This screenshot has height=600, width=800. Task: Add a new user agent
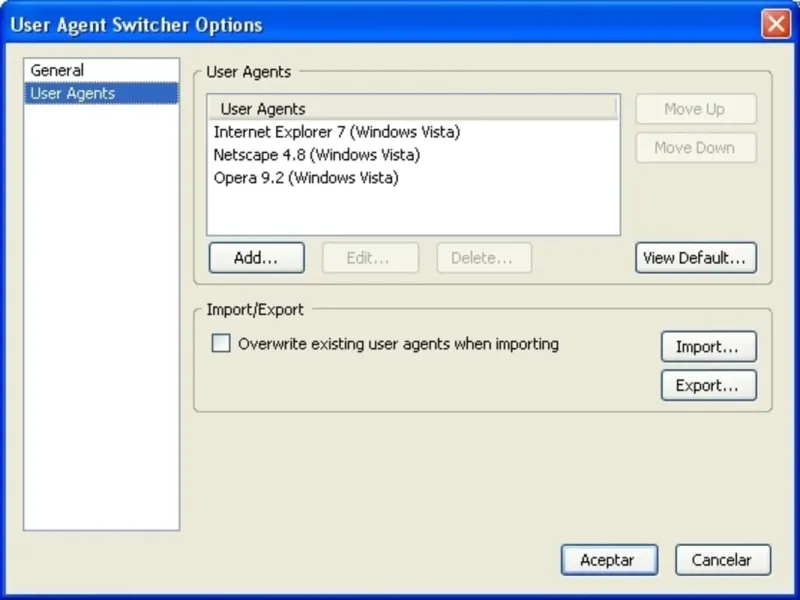pyautogui.click(x=257, y=258)
